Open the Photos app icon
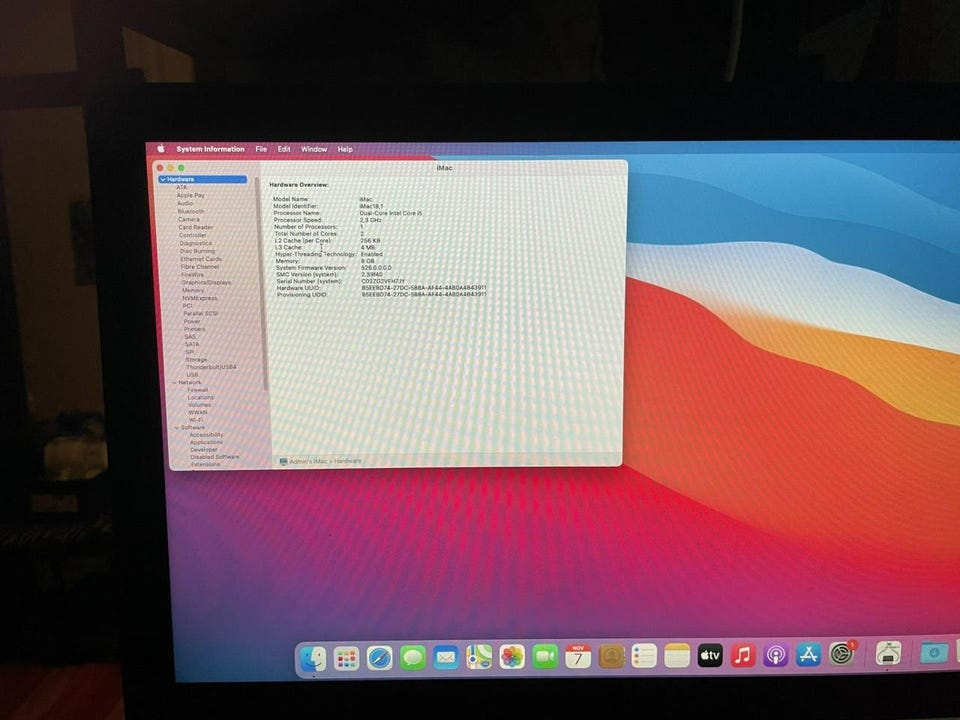Screen dimensions: 960x720 [x=512, y=657]
